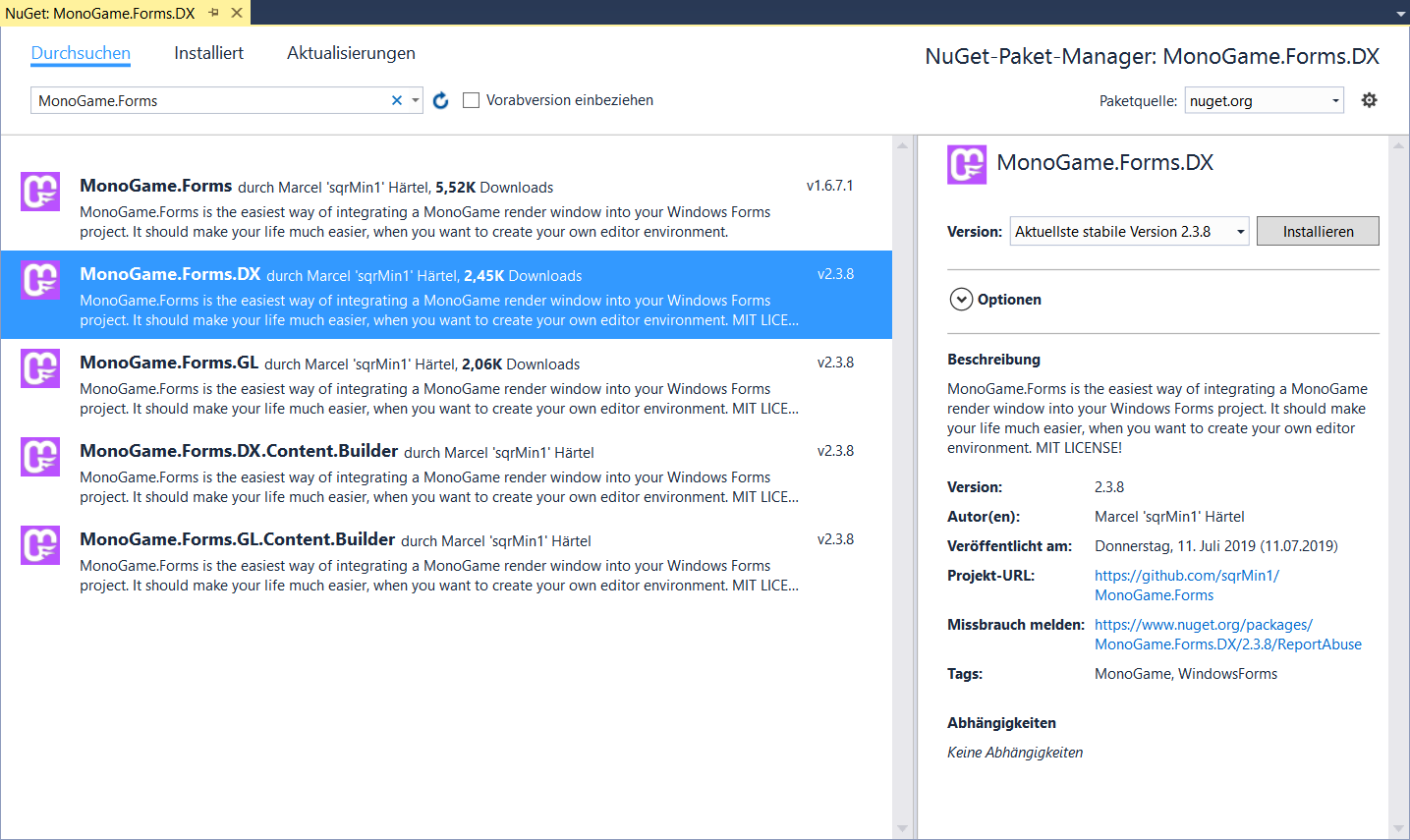The image size is (1410, 840).
Task: Pin the NuGet document tab
Action: tap(214, 13)
